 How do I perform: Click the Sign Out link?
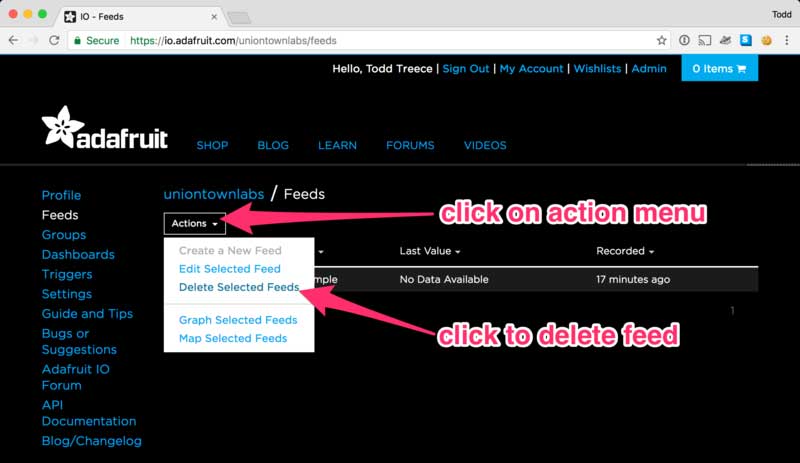[466, 69]
